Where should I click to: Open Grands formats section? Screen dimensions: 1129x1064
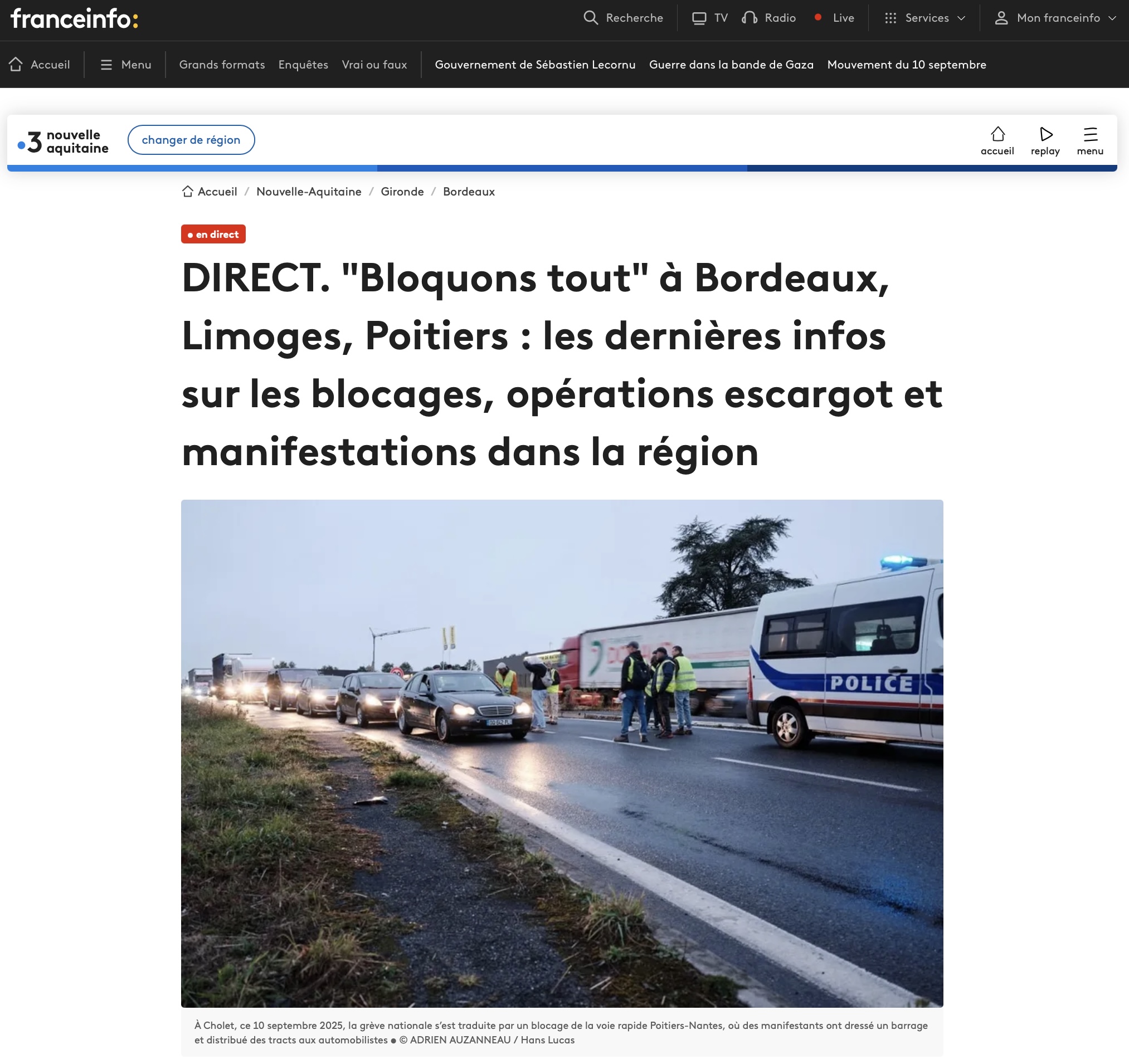[x=221, y=65]
